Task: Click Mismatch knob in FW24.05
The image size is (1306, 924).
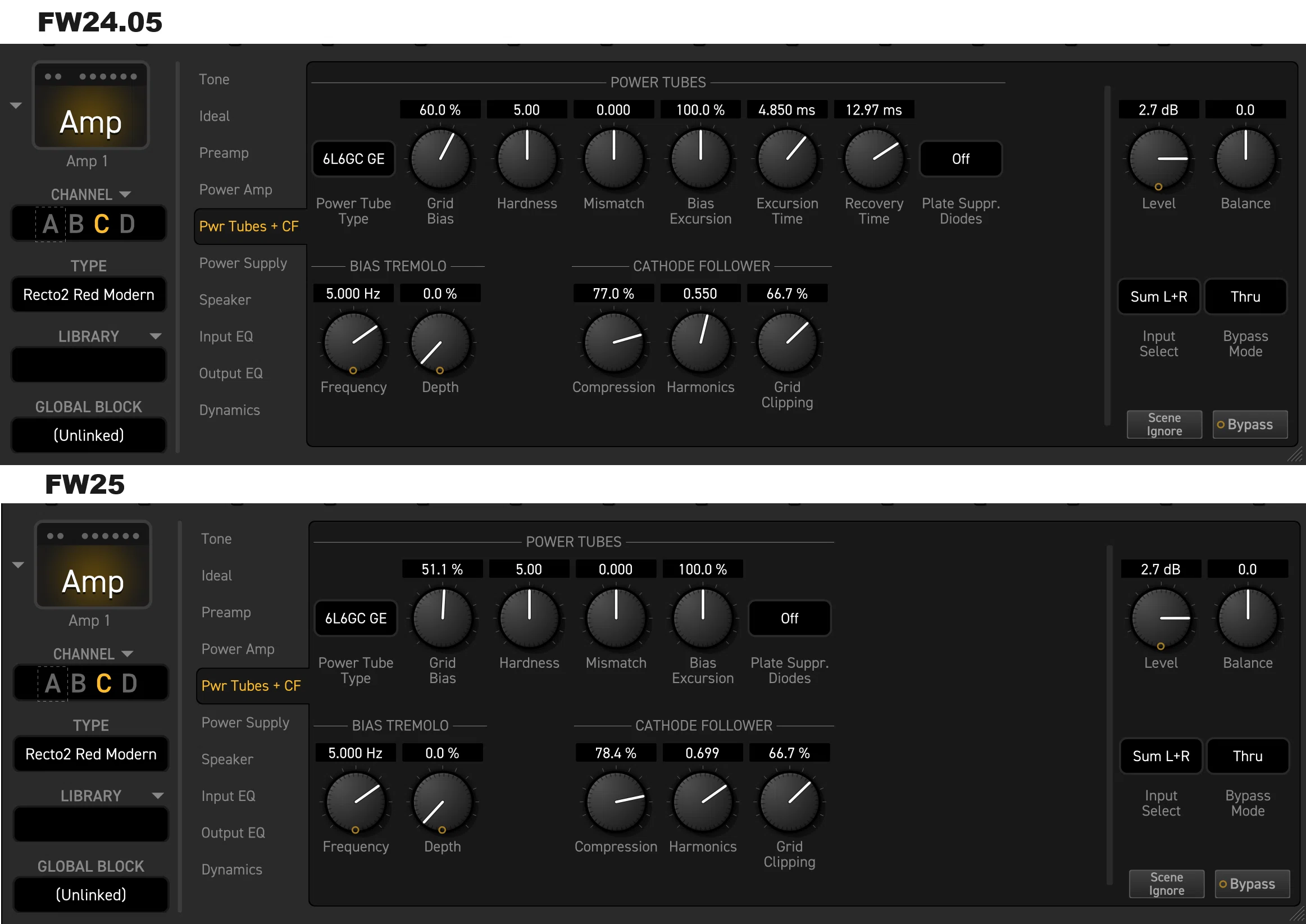Action: [614, 159]
